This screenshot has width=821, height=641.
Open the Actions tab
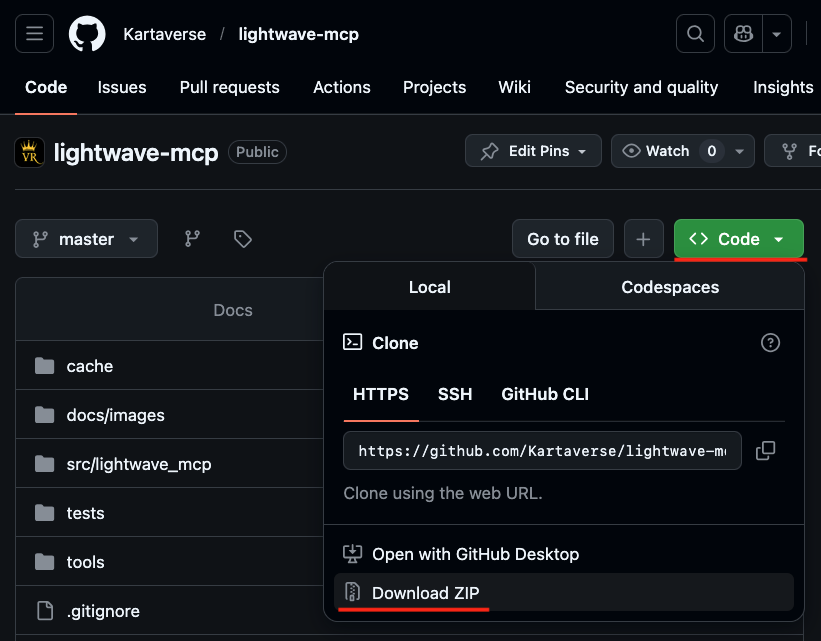[x=342, y=87]
